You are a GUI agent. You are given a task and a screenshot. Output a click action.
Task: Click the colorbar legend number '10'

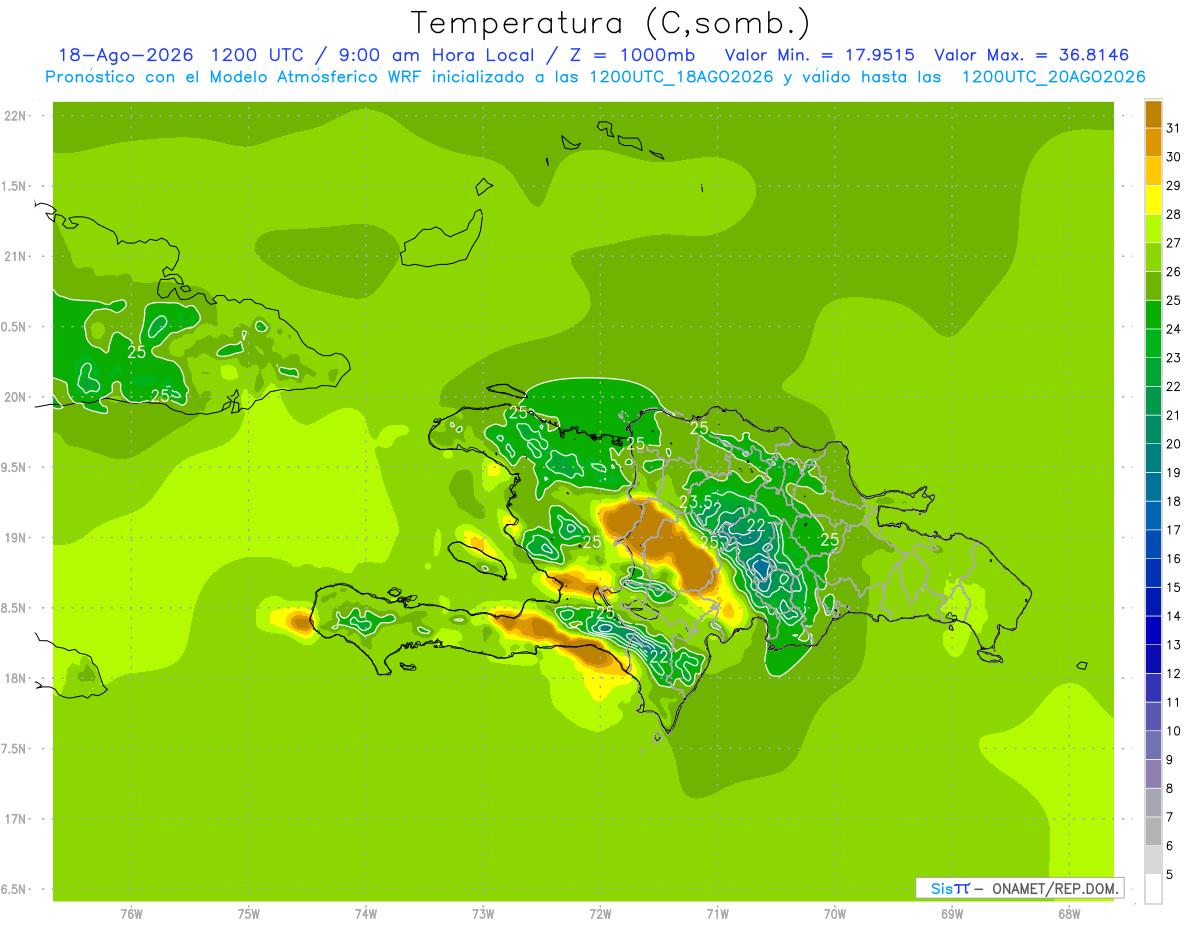(1174, 731)
